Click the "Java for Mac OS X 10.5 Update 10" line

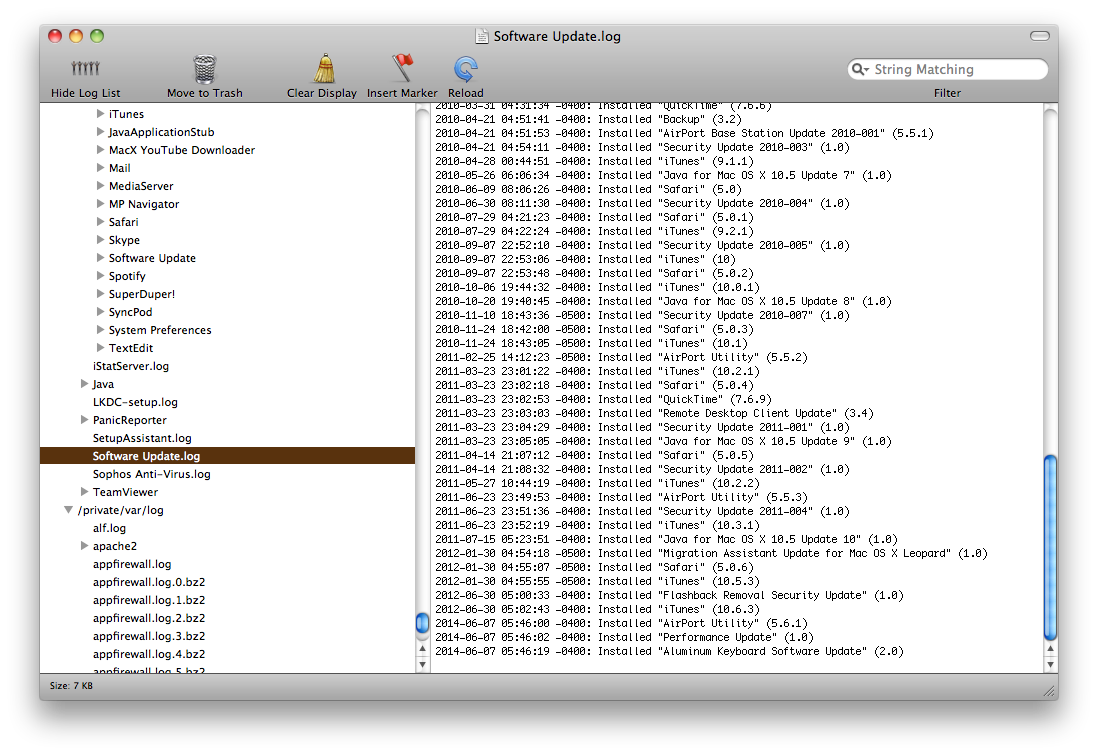click(666, 539)
